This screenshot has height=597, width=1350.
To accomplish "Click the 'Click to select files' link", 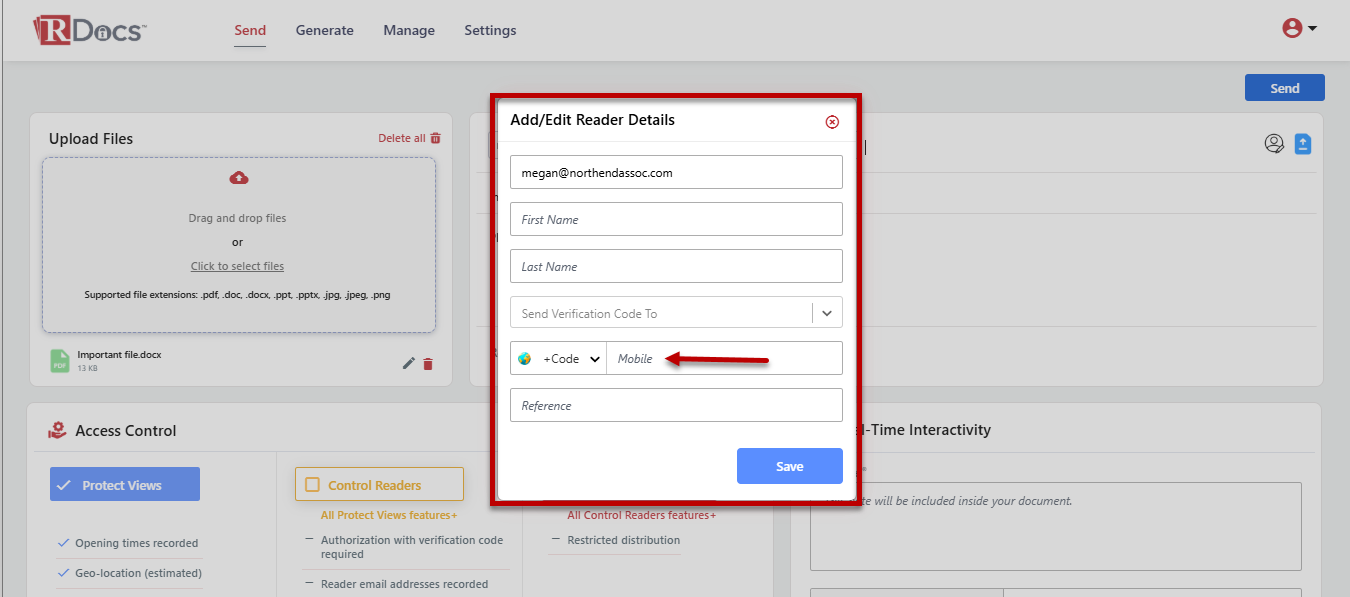I will (x=237, y=266).
